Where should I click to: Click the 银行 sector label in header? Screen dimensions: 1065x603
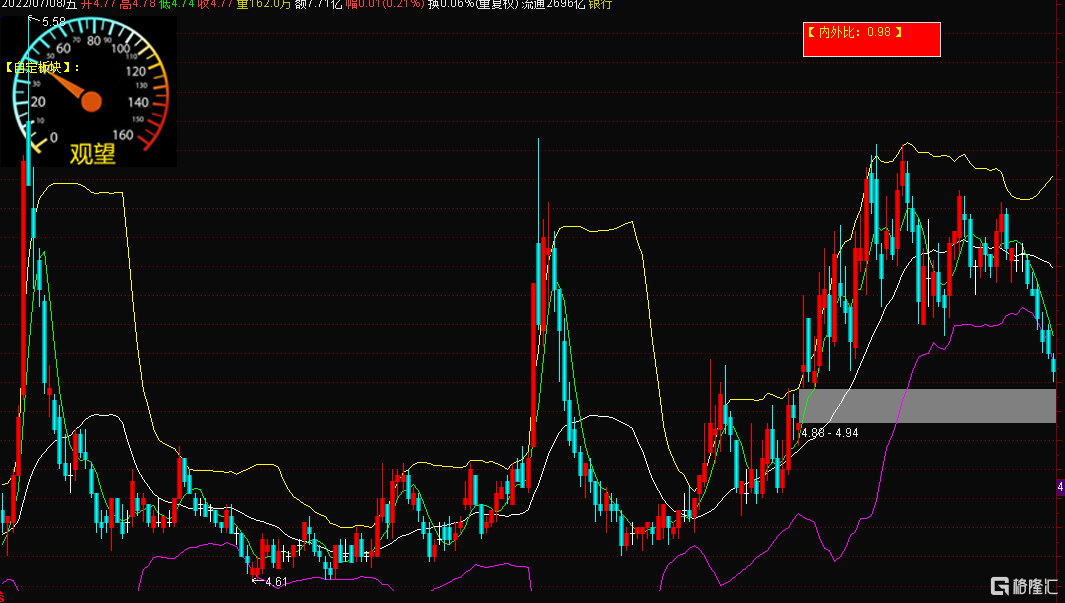600,5
